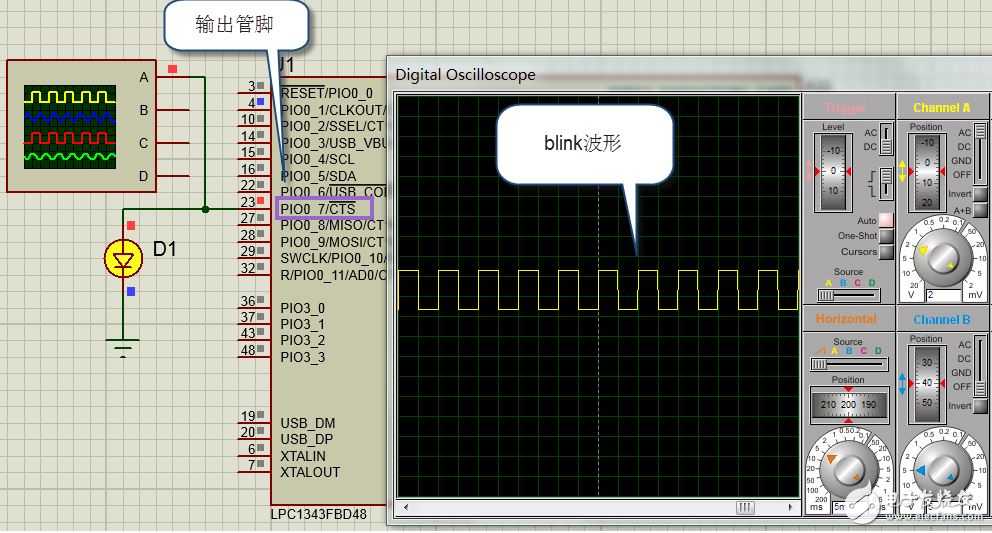Click the XTALIN pin label
Viewport: 992px width, 533px height.
pos(303,456)
